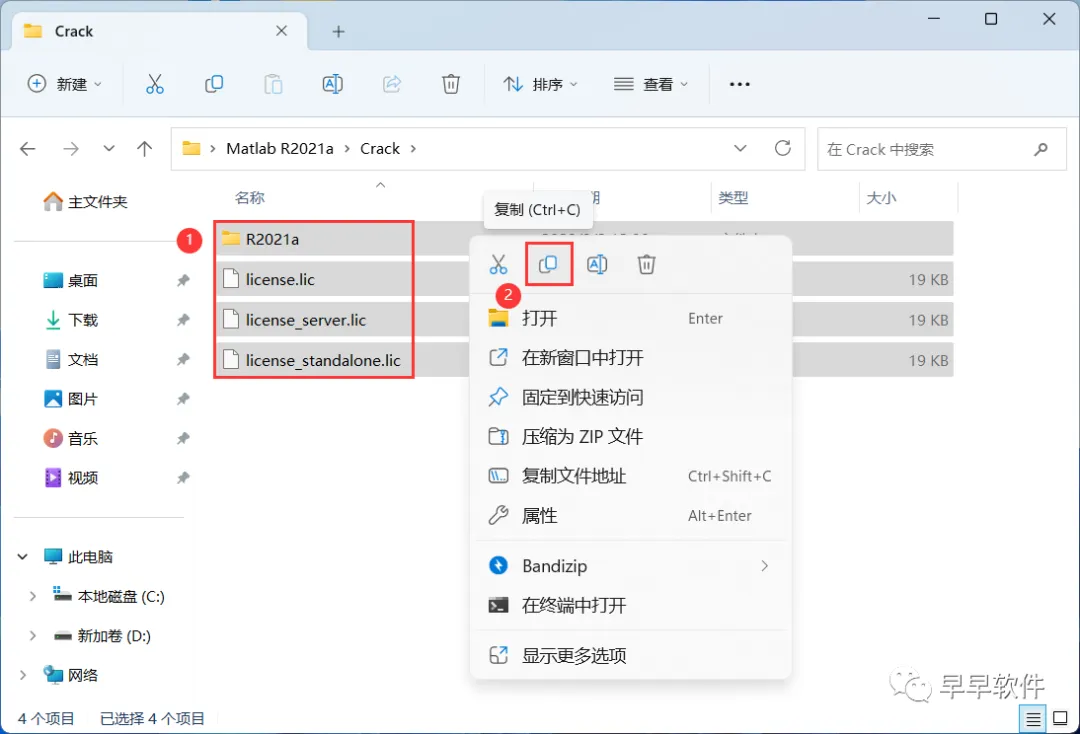This screenshot has height=734, width=1080.
Task: Choose 属性 in context menu
Action: pos(630,516)
